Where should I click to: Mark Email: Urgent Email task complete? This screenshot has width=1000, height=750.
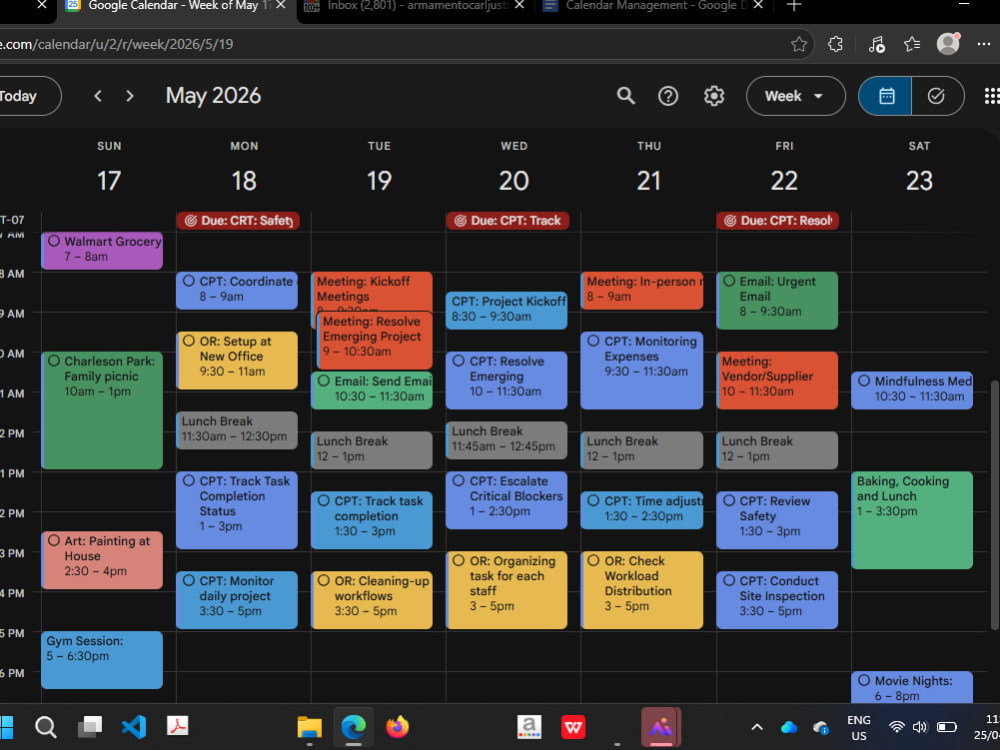click(x=729, y=281)
